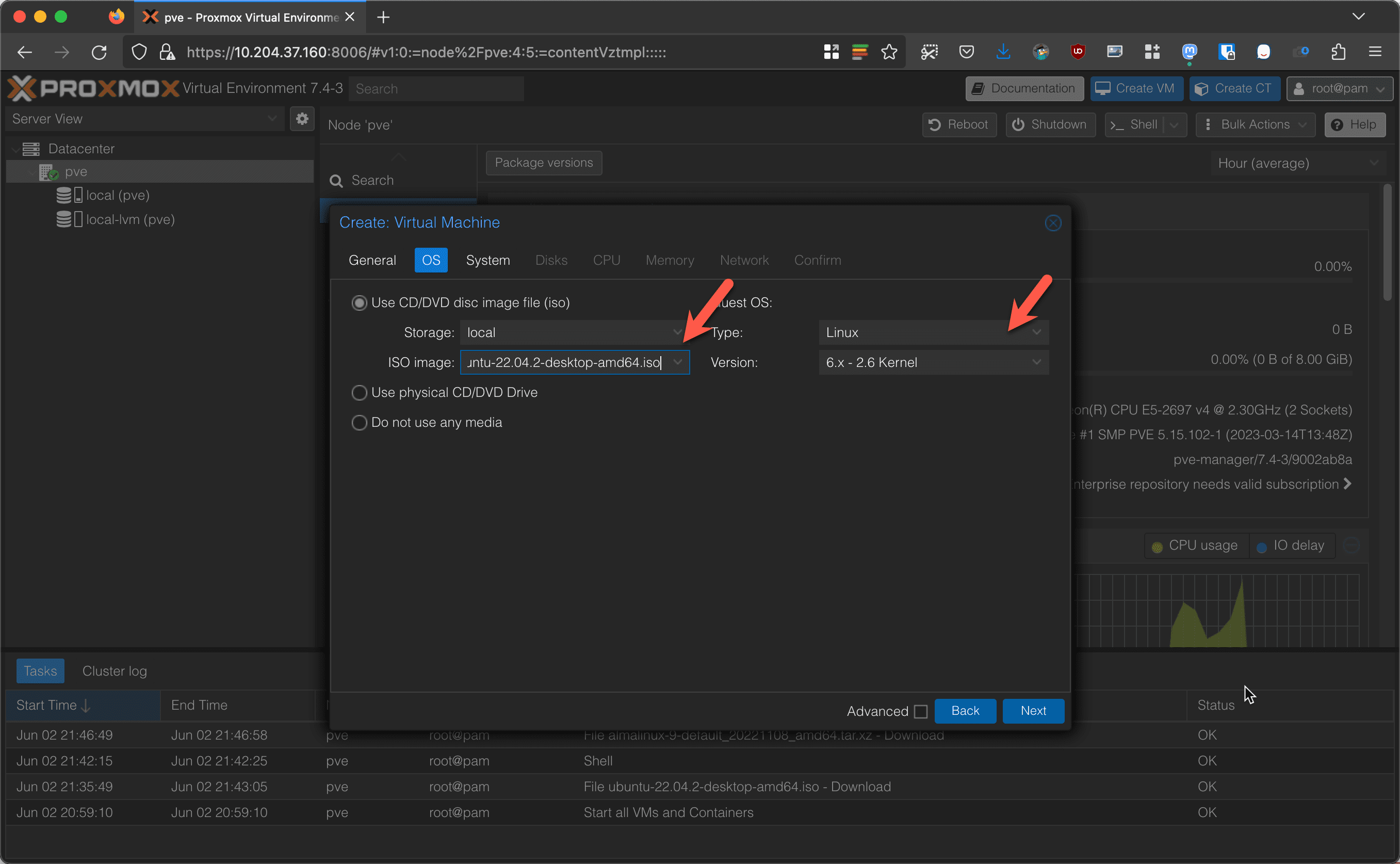This screenshot has height=864, width=1400.
Task: Close the Create Virtual Machine dialog
Action: [1053, 223]
